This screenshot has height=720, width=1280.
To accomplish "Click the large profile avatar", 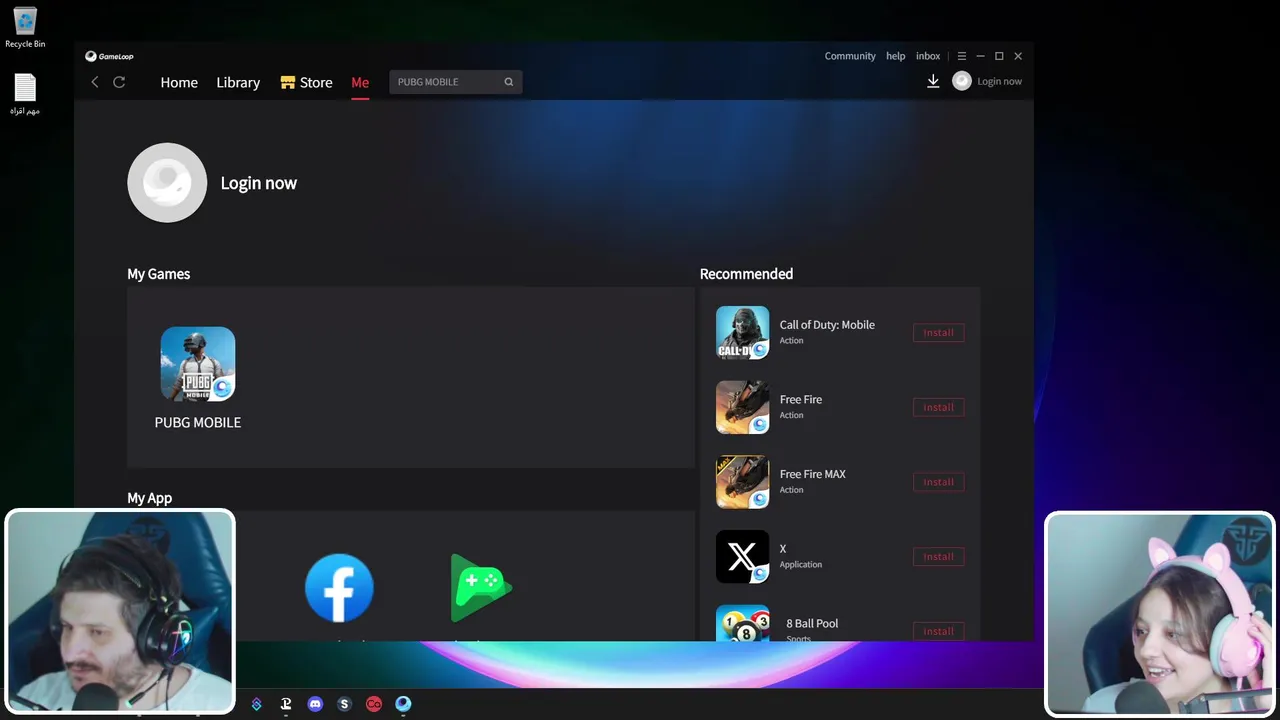I will click(x=167, y=182).
